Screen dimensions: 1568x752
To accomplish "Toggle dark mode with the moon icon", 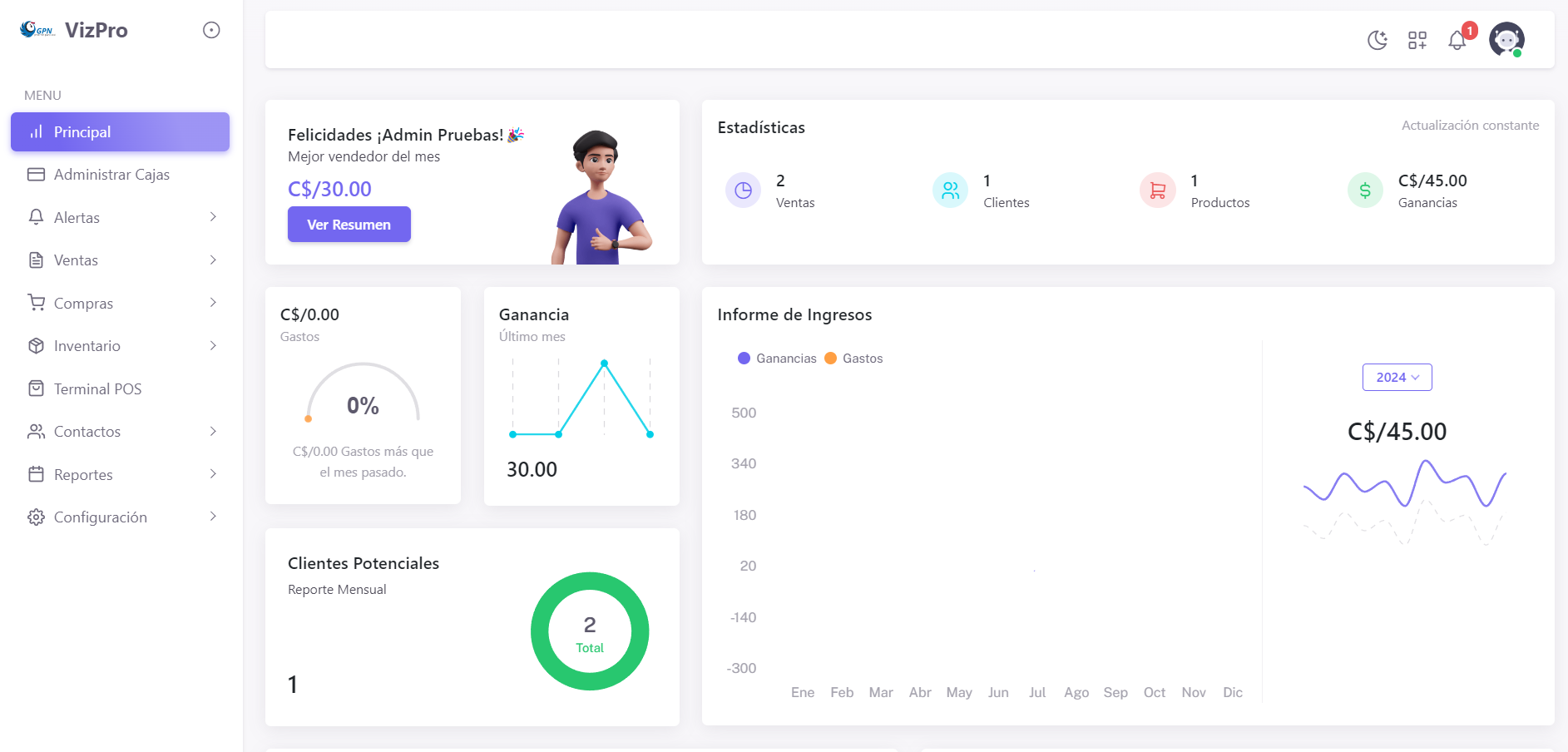I will (1377, 40).
